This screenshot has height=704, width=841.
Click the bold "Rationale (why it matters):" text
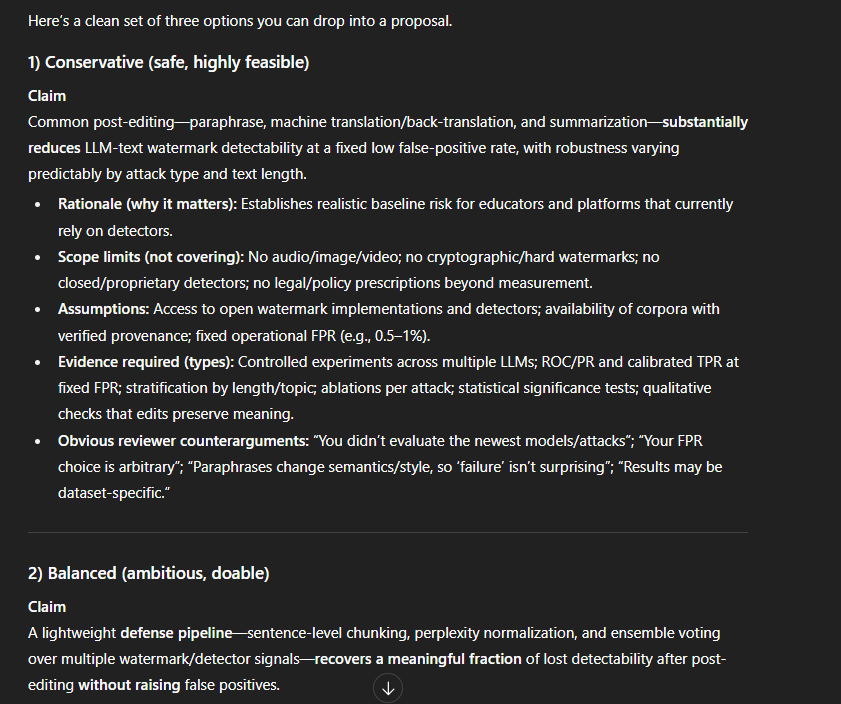pos(146,204)
